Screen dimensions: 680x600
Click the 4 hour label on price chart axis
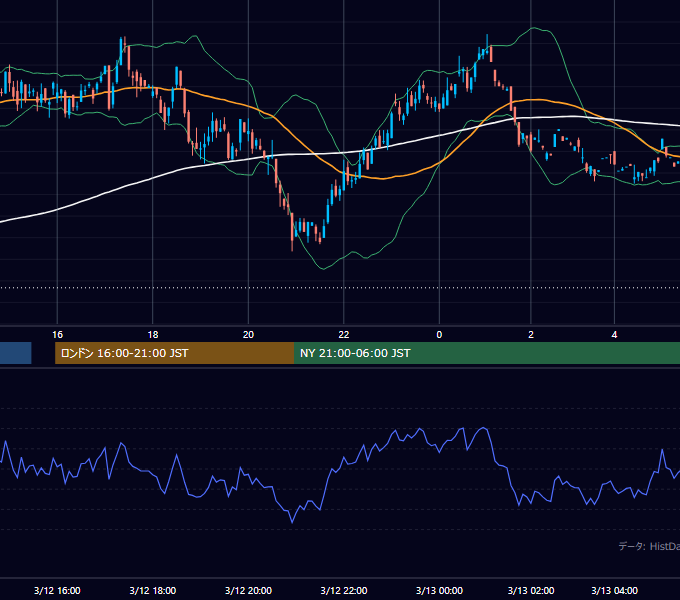614,335
